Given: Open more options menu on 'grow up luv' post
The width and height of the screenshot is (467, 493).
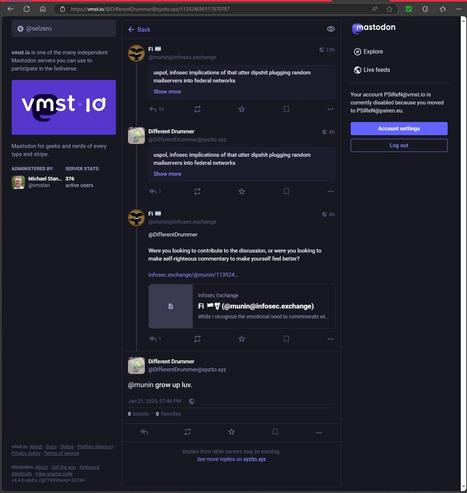Looking at the screenshot, I should (319, 432).
